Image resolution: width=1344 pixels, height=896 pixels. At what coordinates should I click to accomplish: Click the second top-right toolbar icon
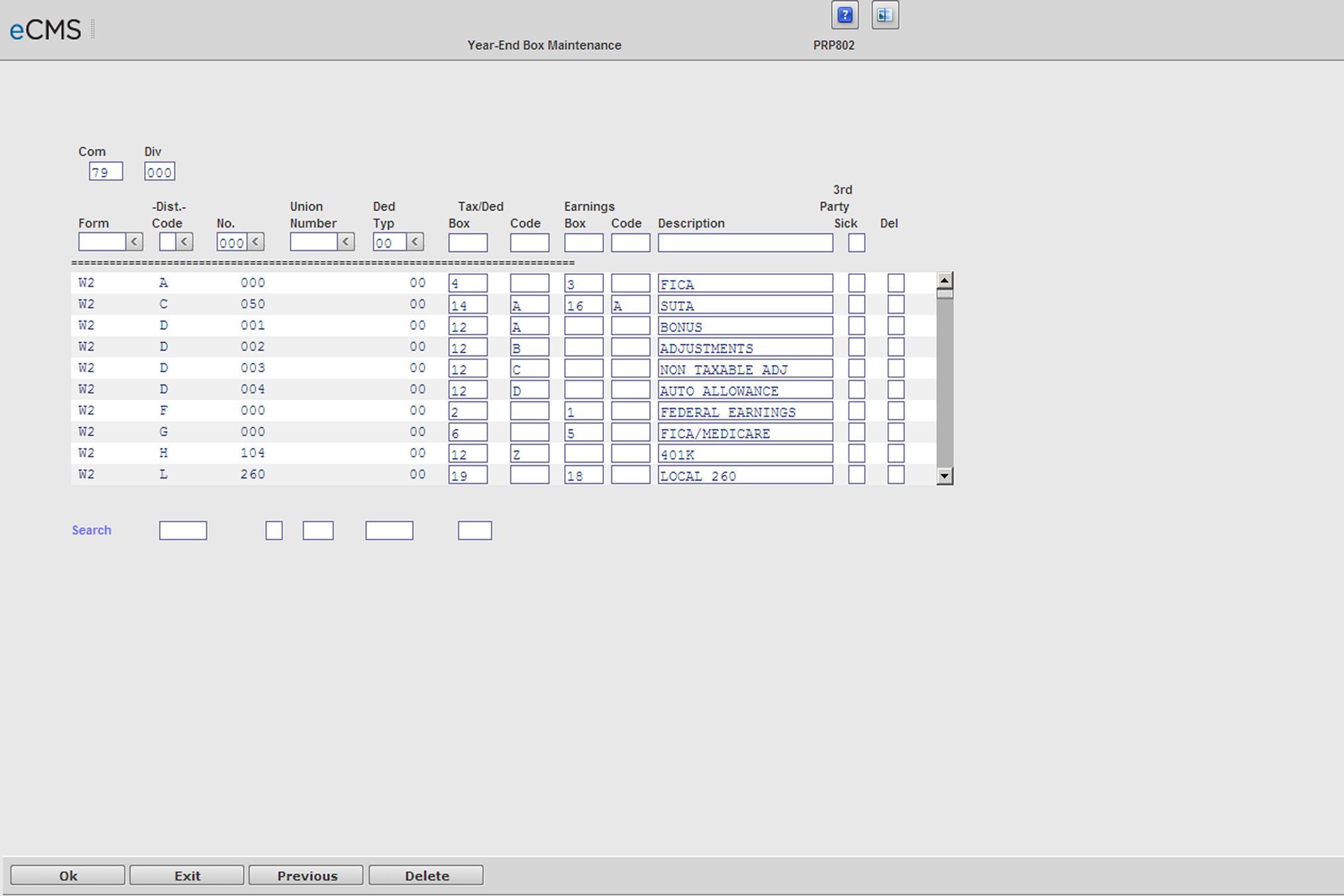coord(884,15)
